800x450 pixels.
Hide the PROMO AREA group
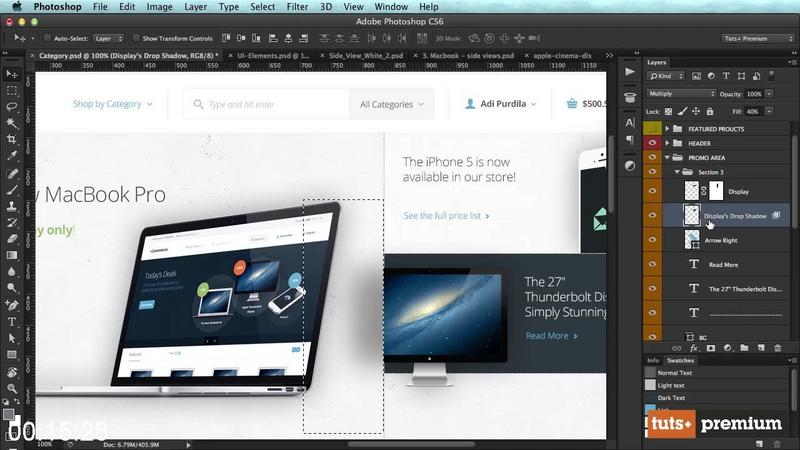click(653, 158)
